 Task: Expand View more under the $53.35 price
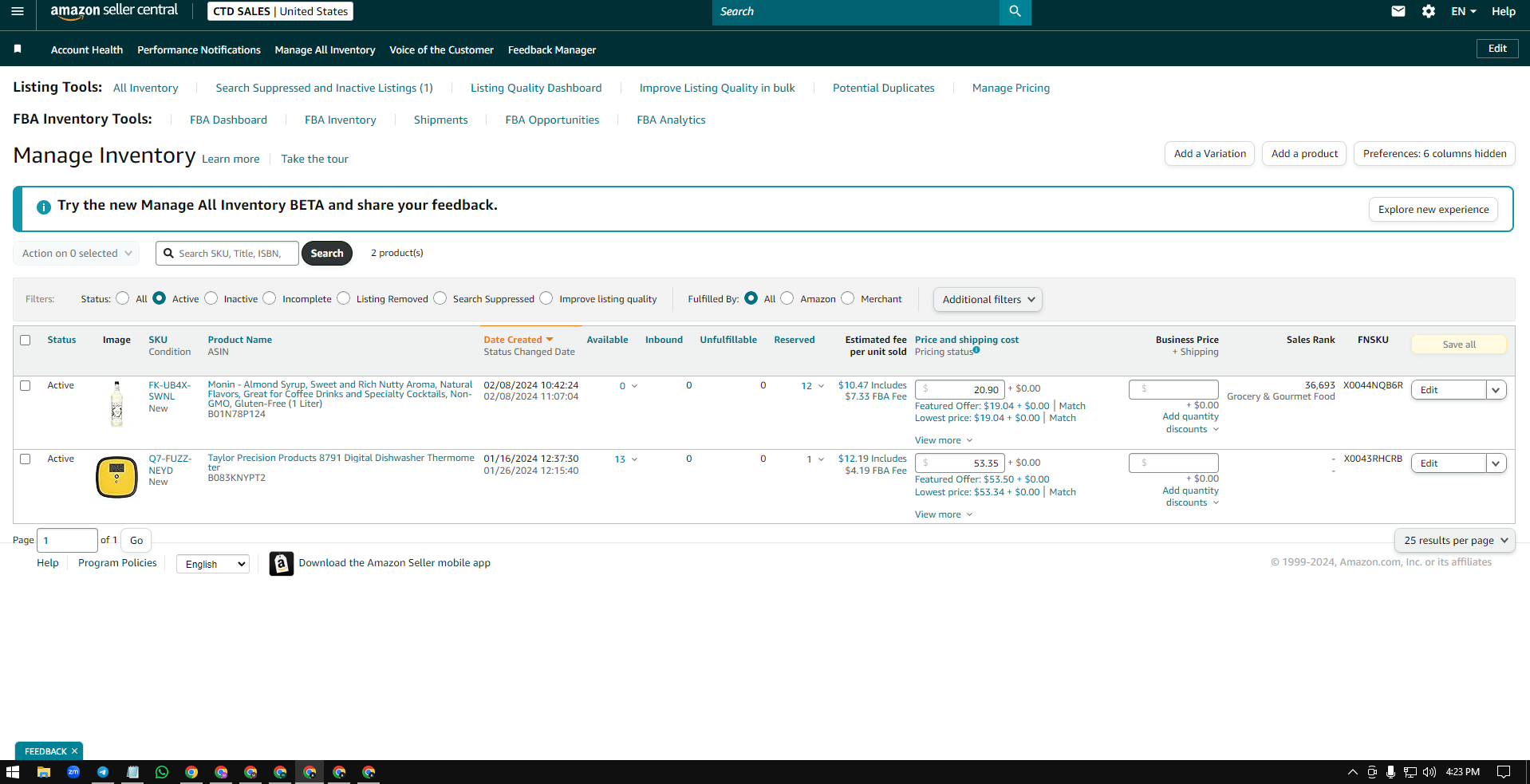click(x=944, y=514)
